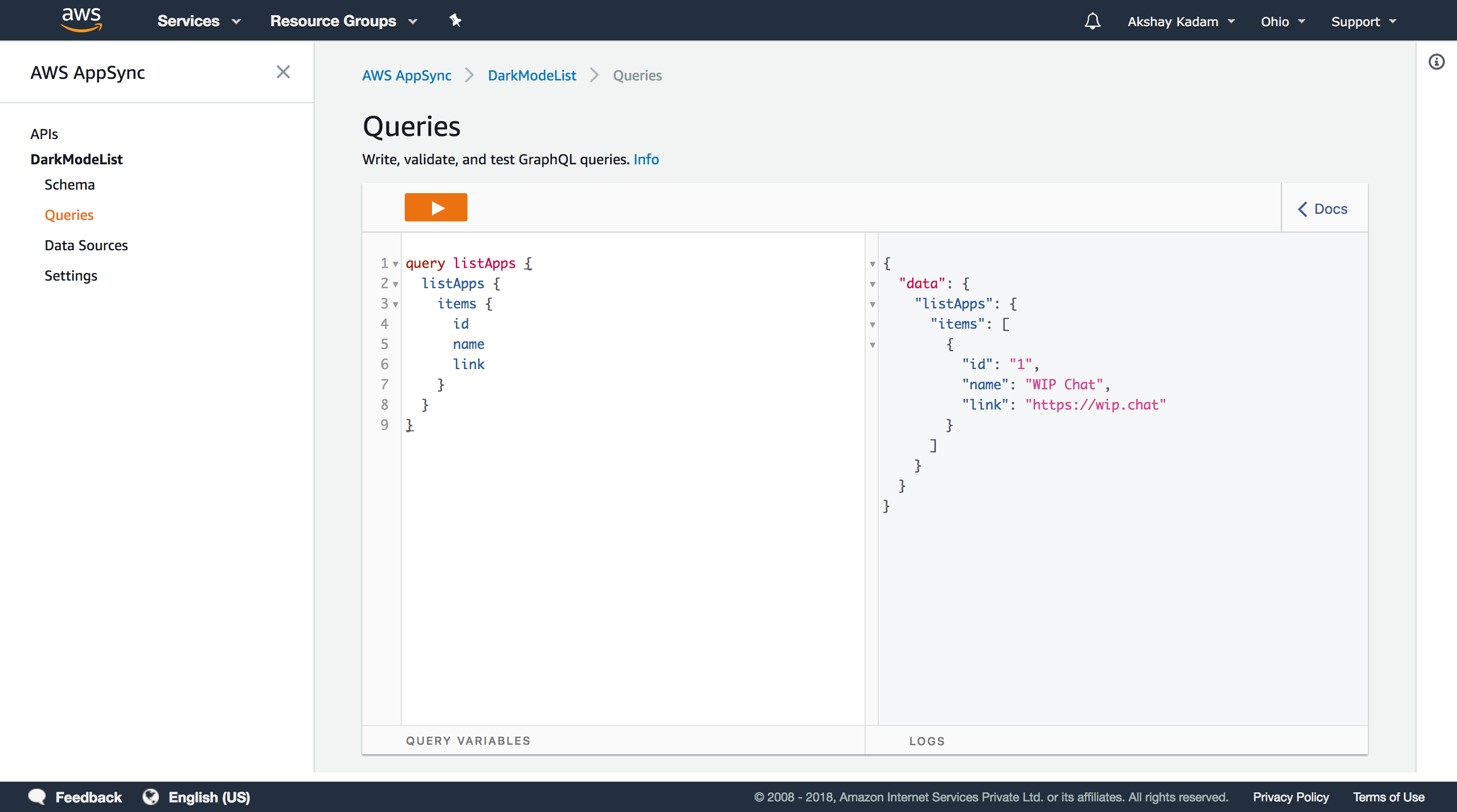Screen dimensions: 1457x812
Task: Select Schema in the sidebar
Action: [70, 185]
